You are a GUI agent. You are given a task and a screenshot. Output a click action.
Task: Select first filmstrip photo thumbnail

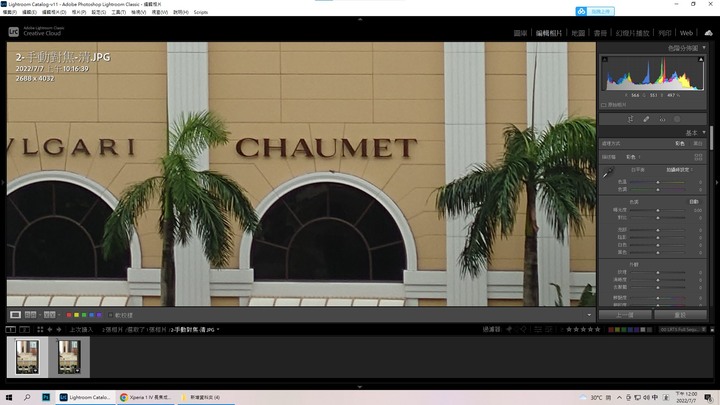tap(27, 357)
